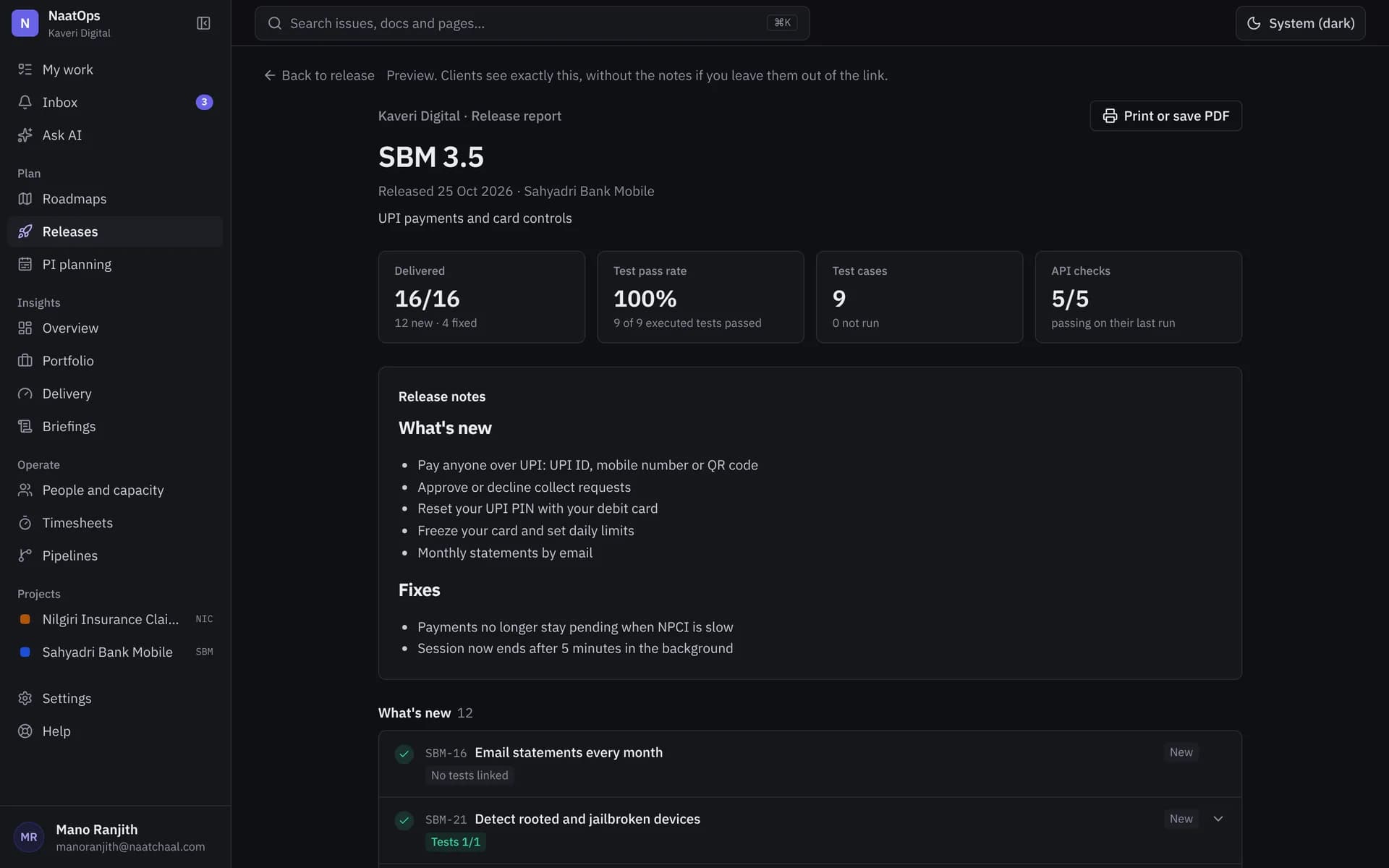Click the Delivery gauge icon
The width and height of the screenshot is (1389, 868).
pos(25,393)
